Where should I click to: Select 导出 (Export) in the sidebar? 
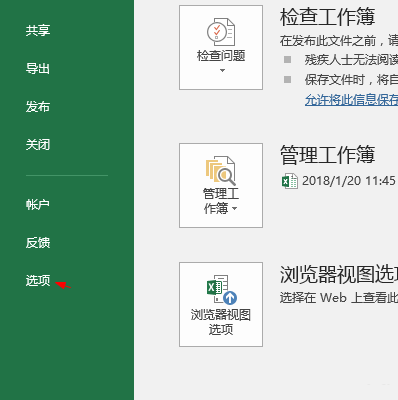pos(38,69)
